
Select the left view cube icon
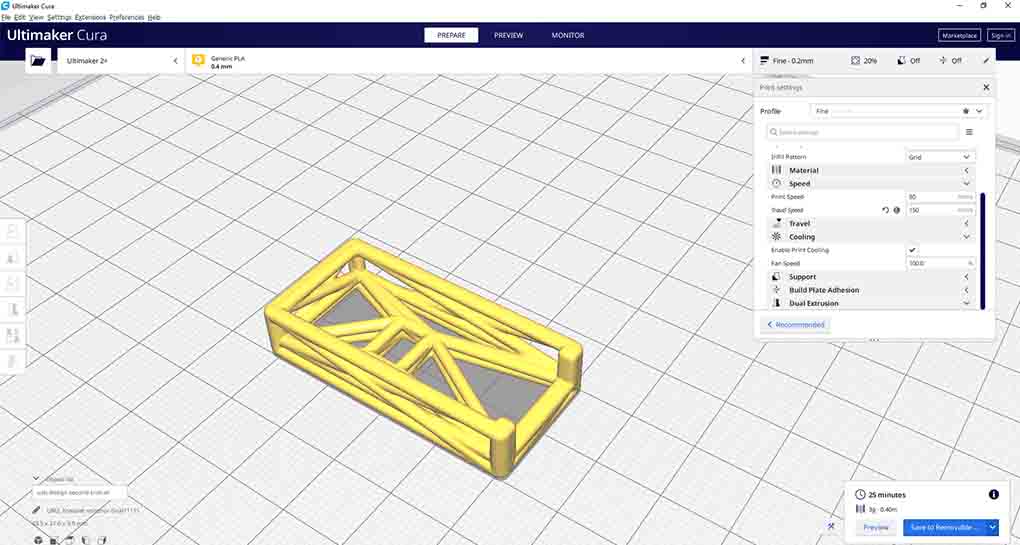(85, 540)
